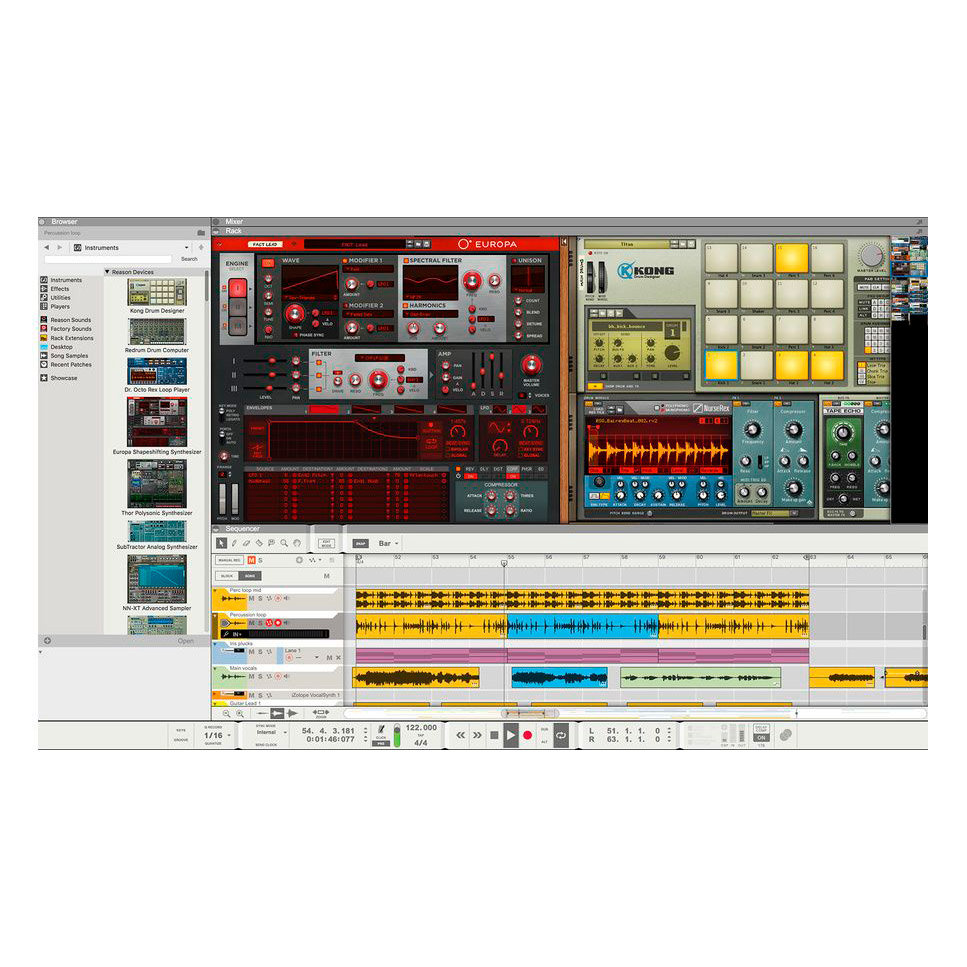Select the Hand tool in sequencer toolbar
This screenshot has width=967, height=967.
[x=297, y=543]
